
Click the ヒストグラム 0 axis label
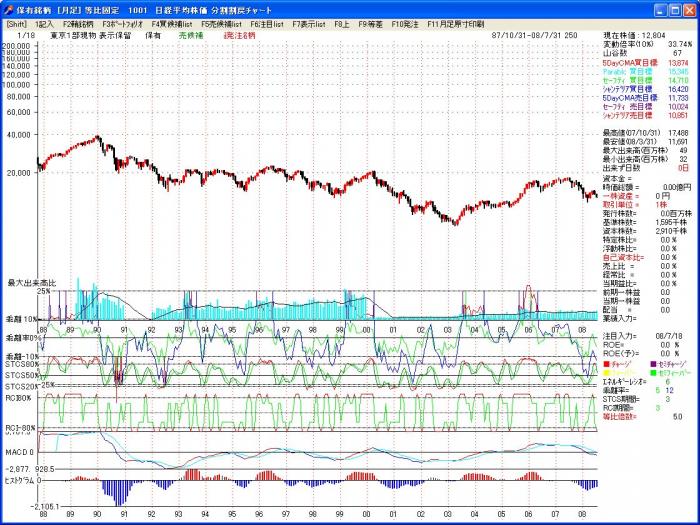[x=22, y=480]
